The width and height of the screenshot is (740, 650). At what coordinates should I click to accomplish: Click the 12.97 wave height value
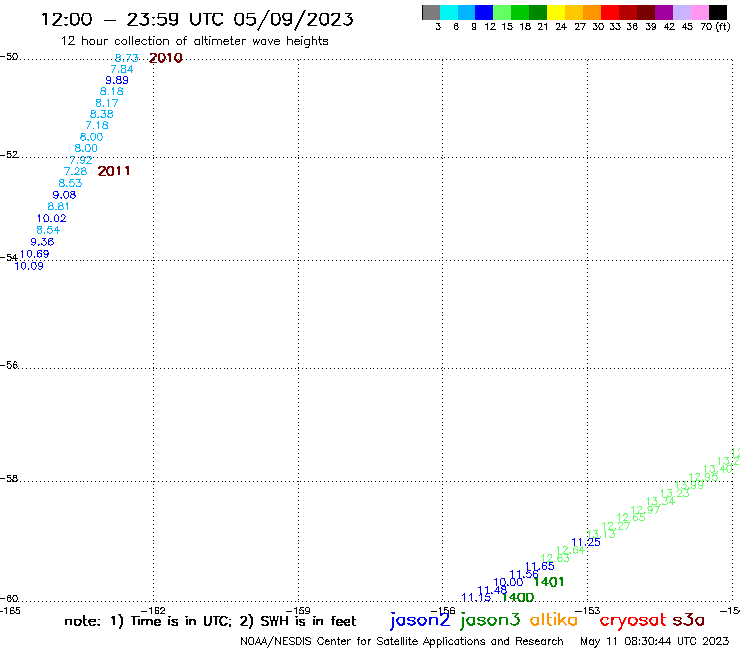pos(646,510)
